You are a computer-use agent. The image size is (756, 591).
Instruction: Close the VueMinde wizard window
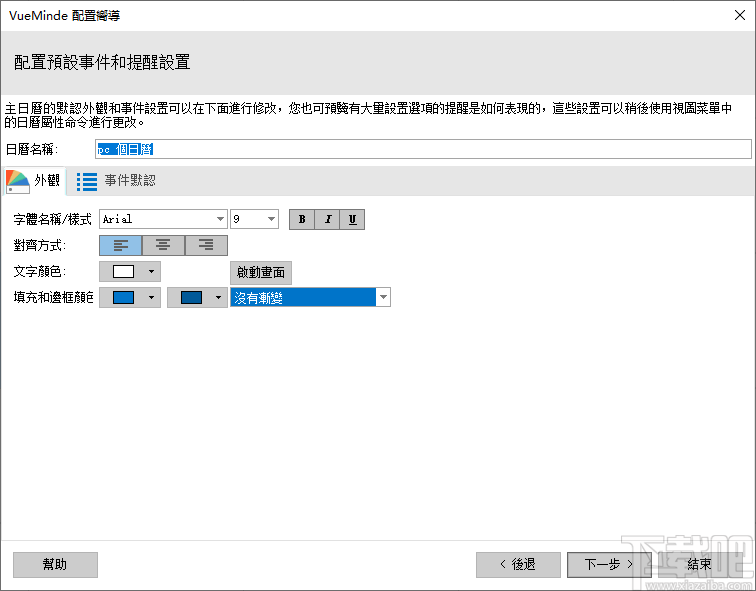click(740, 15)
